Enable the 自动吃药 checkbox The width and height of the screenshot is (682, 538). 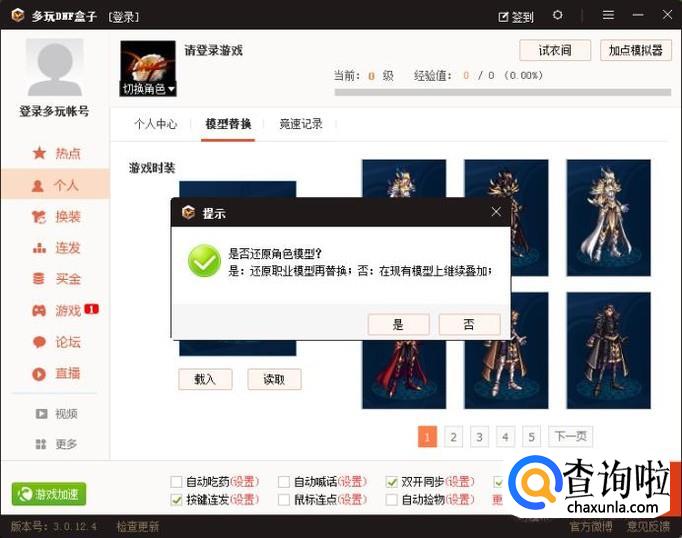point(176,482)
